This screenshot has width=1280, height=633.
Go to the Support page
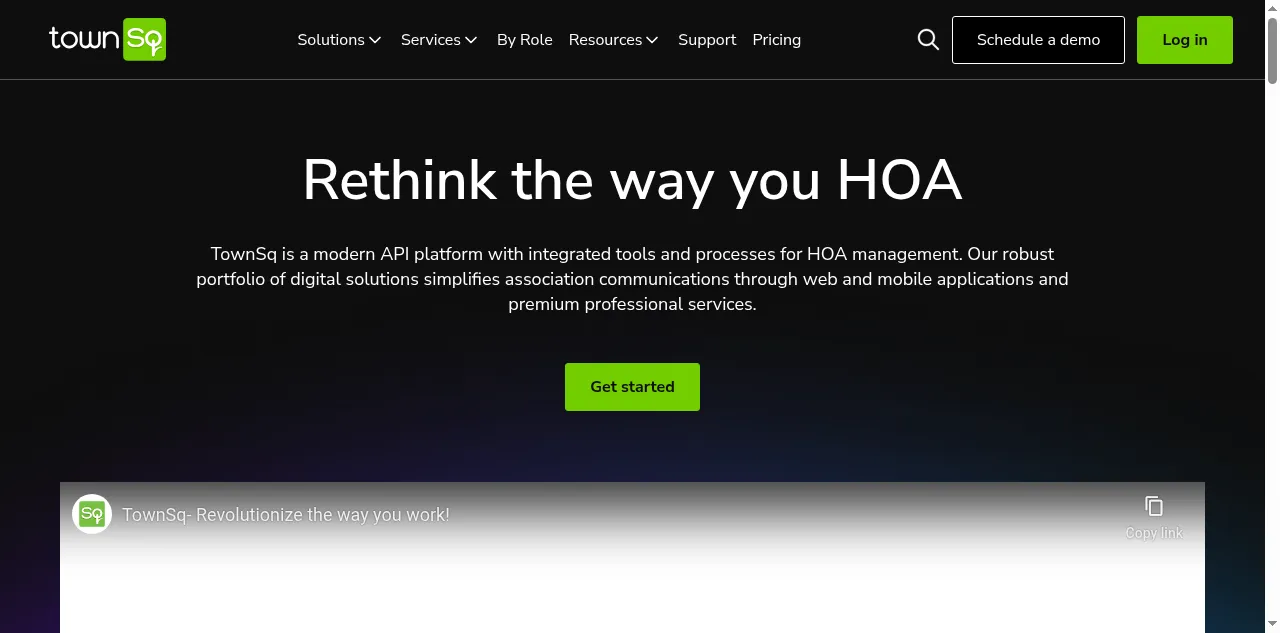[707, 40]
